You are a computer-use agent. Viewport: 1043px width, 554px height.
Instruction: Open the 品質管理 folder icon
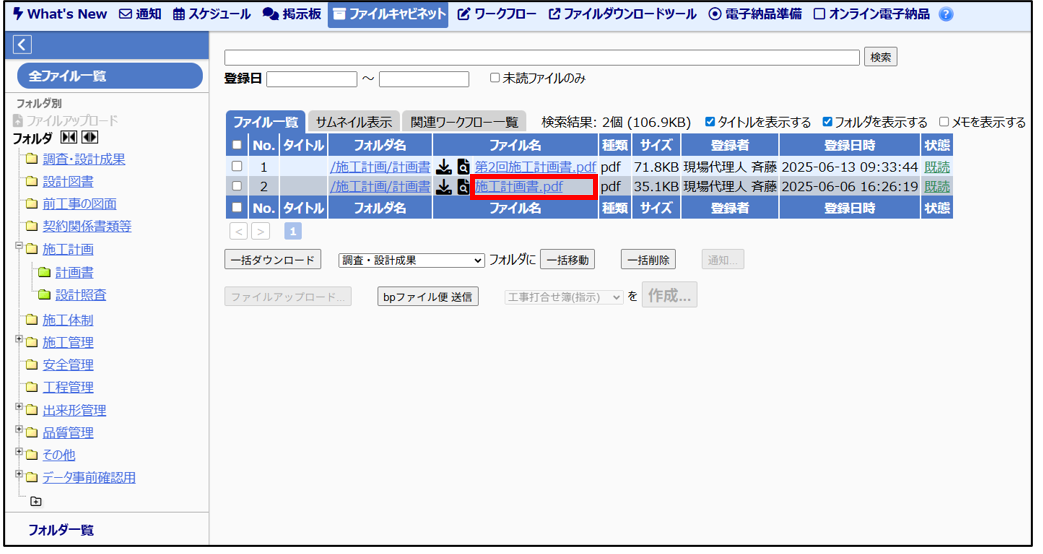point(32,433)
